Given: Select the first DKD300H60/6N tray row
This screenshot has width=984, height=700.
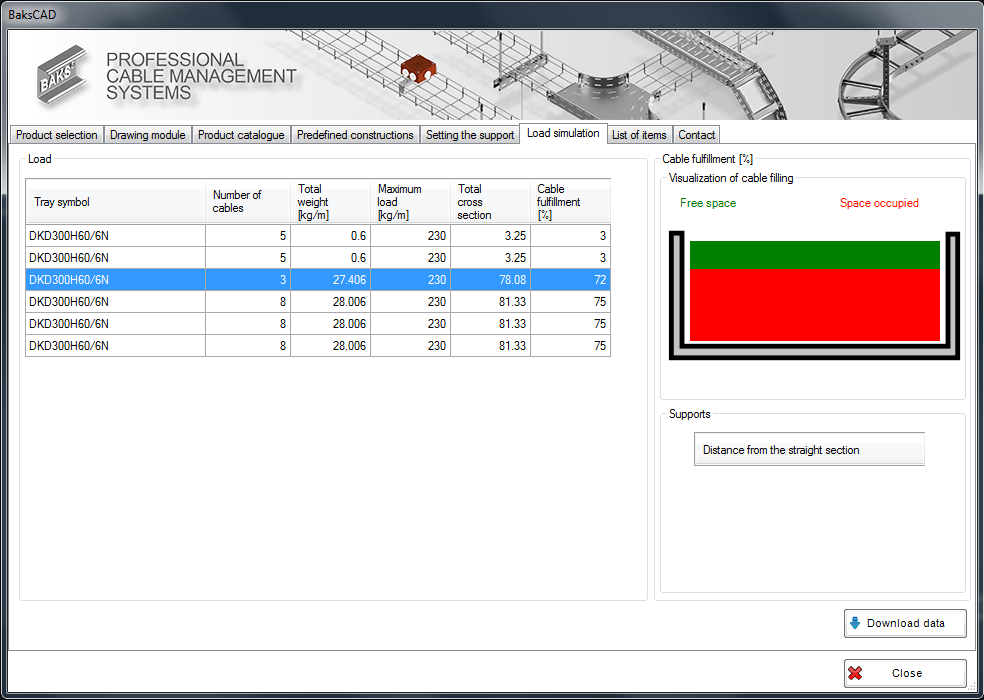Looking at the screenshot, I should click(x=318, y=236).
